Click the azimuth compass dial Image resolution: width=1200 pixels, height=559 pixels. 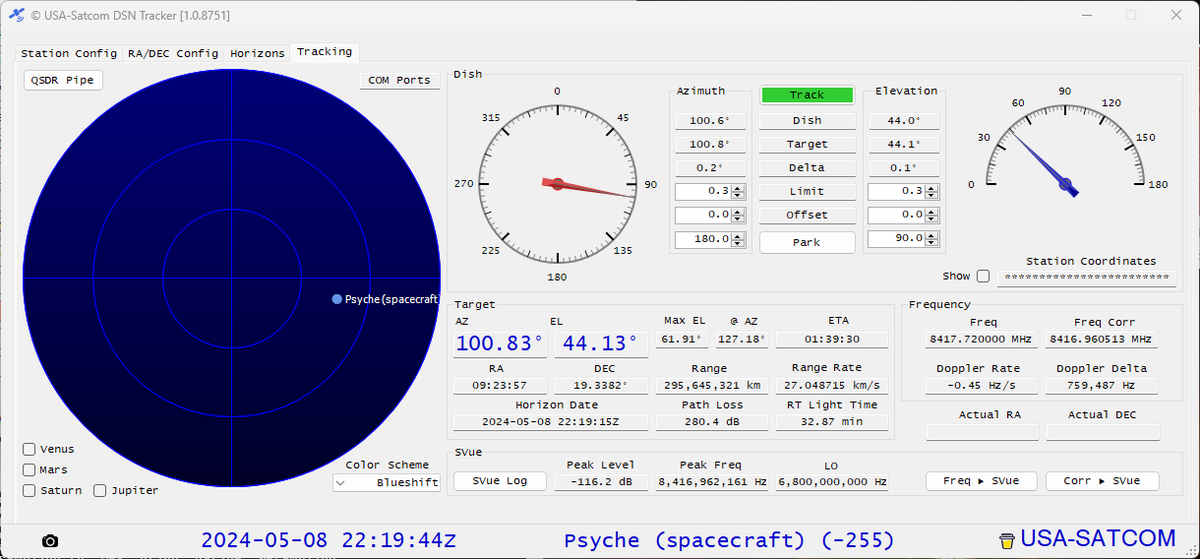[x=557, y=184]
